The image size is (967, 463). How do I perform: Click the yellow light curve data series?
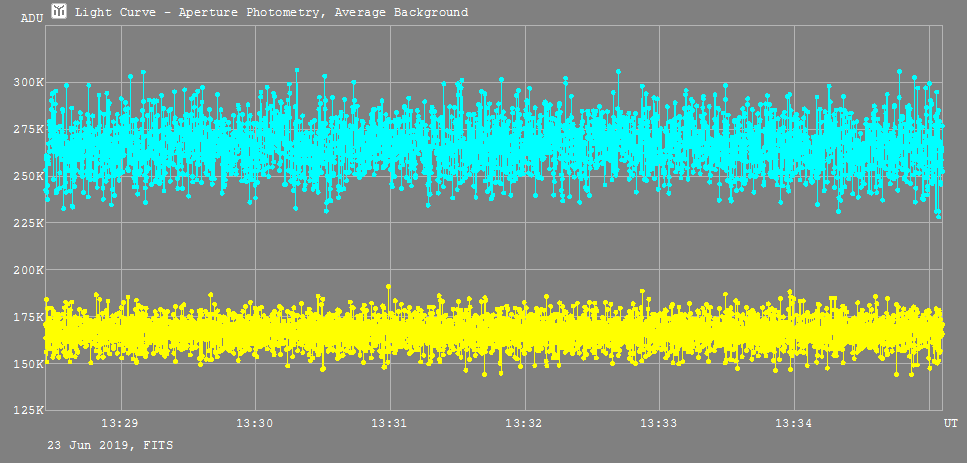click(x=493, y=333)
